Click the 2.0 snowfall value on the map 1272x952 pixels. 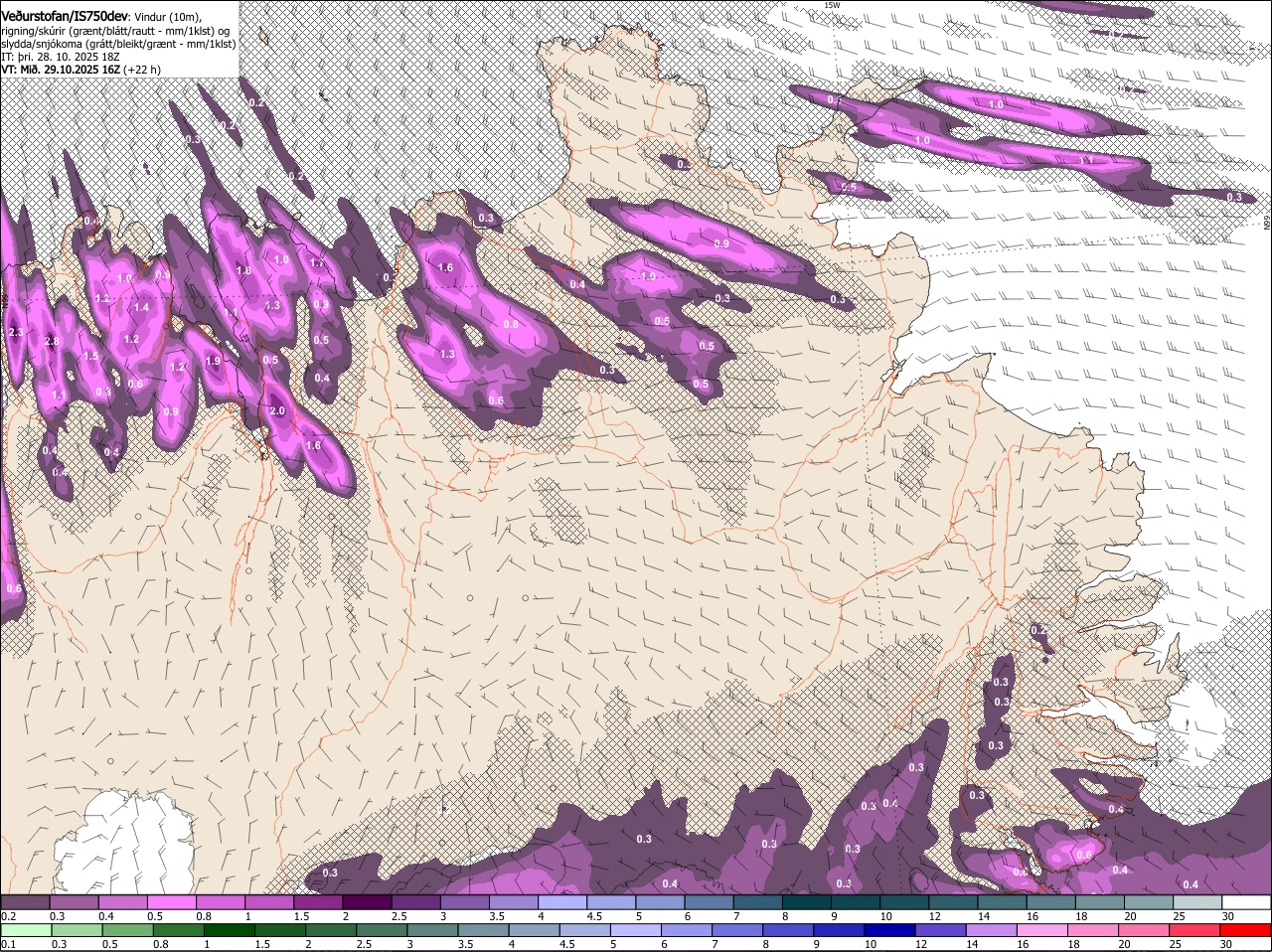pyautogui.click(x=277, y=411)
